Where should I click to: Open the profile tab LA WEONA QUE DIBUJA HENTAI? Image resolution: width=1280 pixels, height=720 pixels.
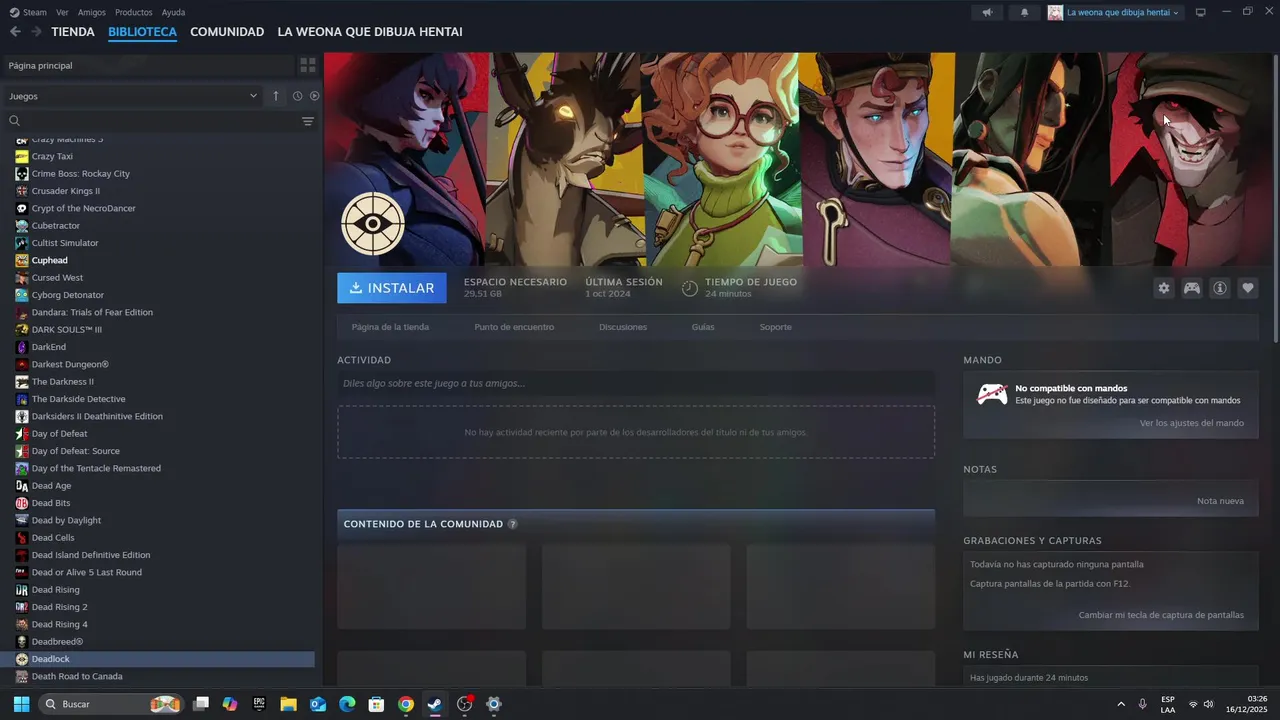point(370,32)
